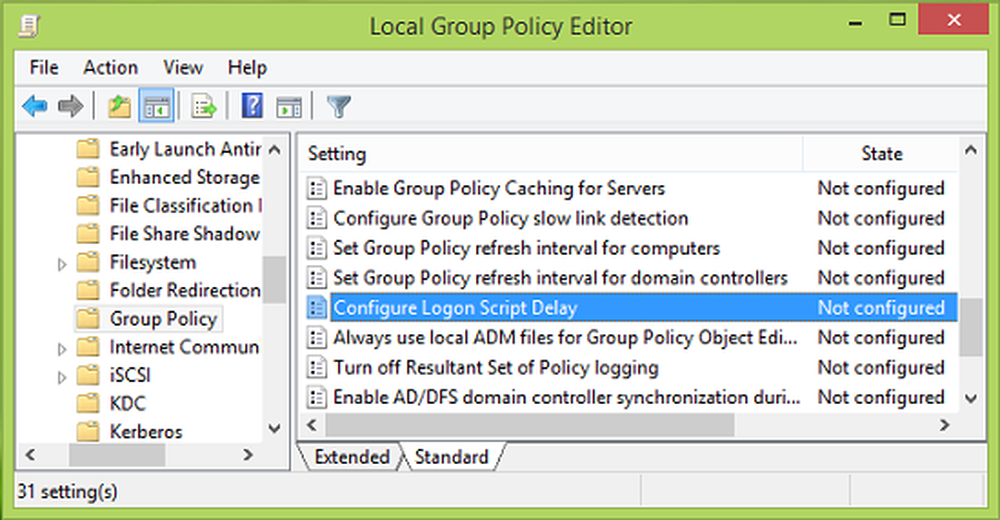Viewport: 1000px width, 520px height.
Task: Sort list by State column header
Action: coord(881,154)
